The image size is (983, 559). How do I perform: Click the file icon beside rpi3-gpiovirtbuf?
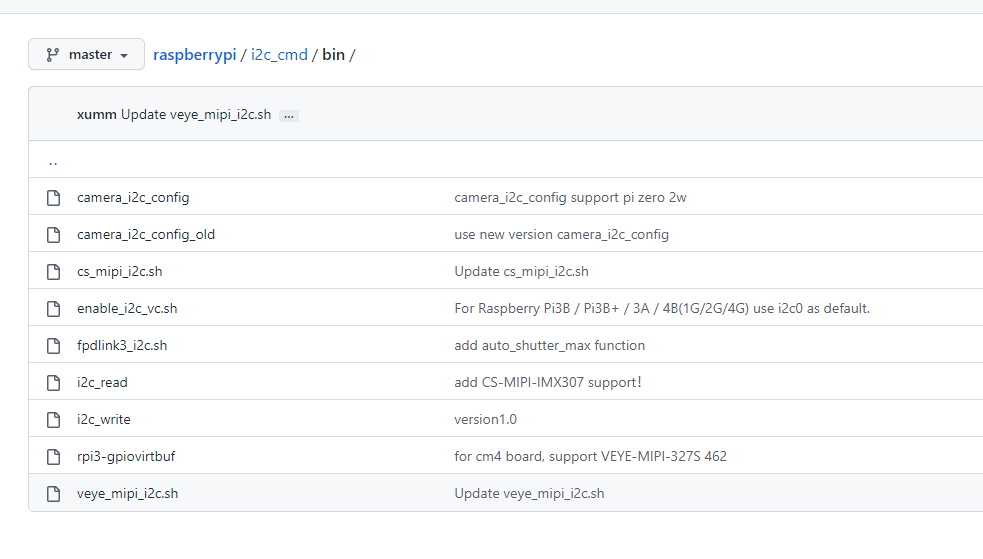54,457
